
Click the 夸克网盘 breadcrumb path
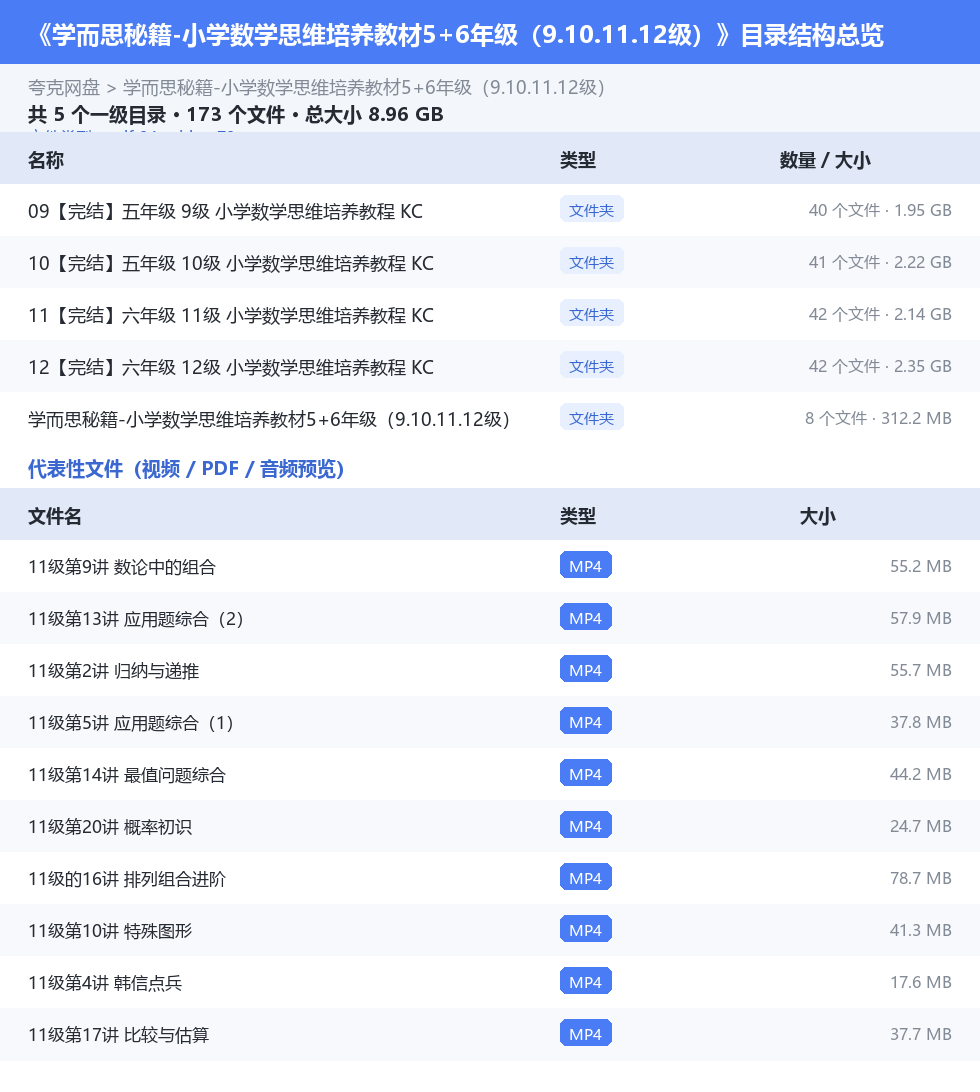(x=316, y=88)
